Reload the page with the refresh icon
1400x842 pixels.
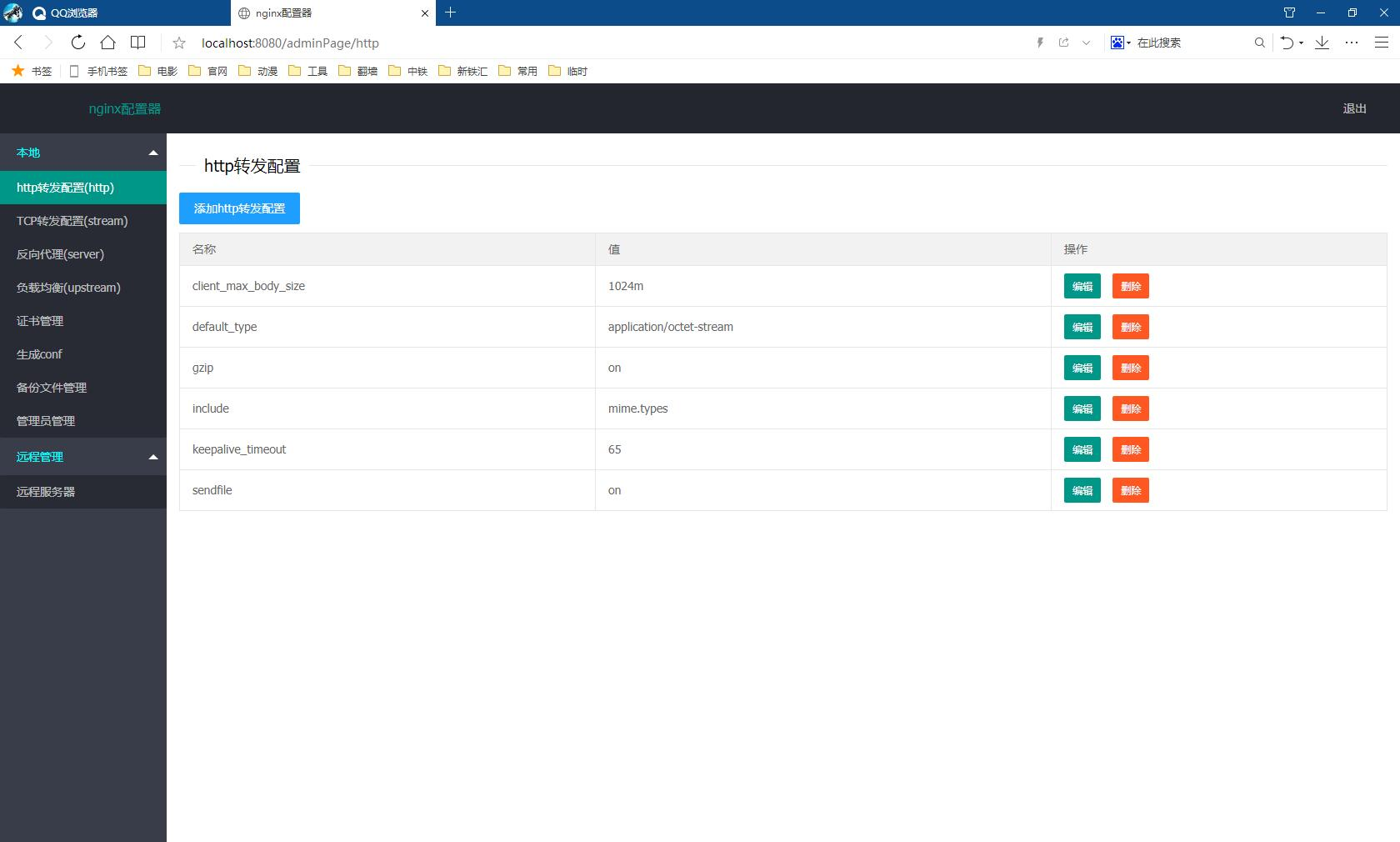click(77, 43)
